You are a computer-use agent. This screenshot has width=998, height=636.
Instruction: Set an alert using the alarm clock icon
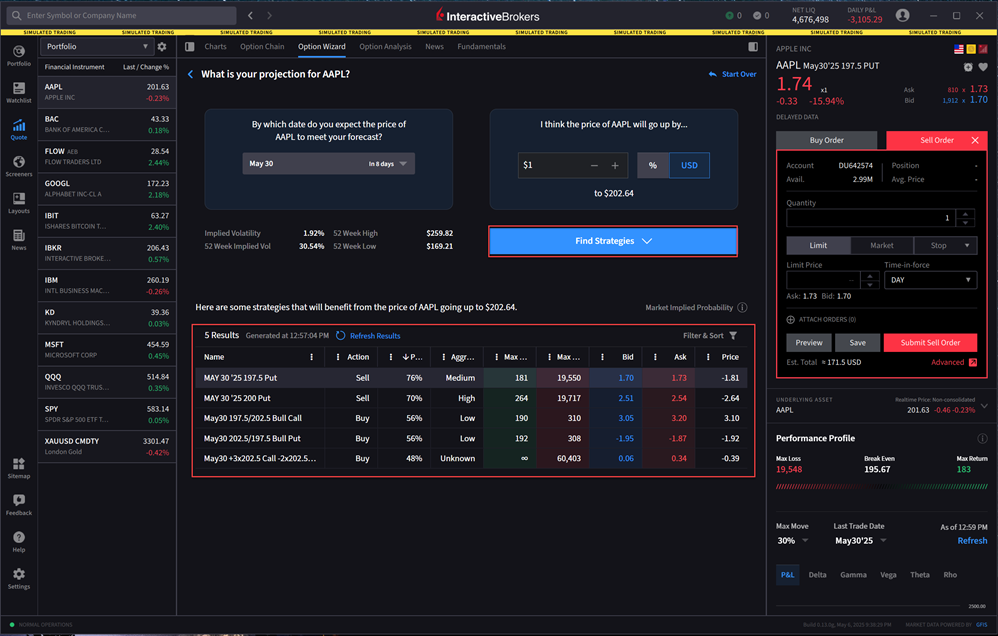click(x=968, y=67)
